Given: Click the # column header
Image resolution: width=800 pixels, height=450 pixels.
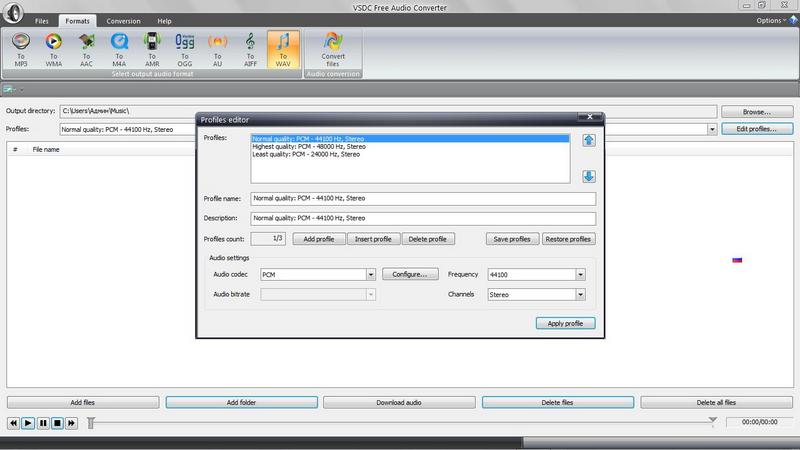Looking at the screenshot, I should pyautogui.click(x=15, y=149).
